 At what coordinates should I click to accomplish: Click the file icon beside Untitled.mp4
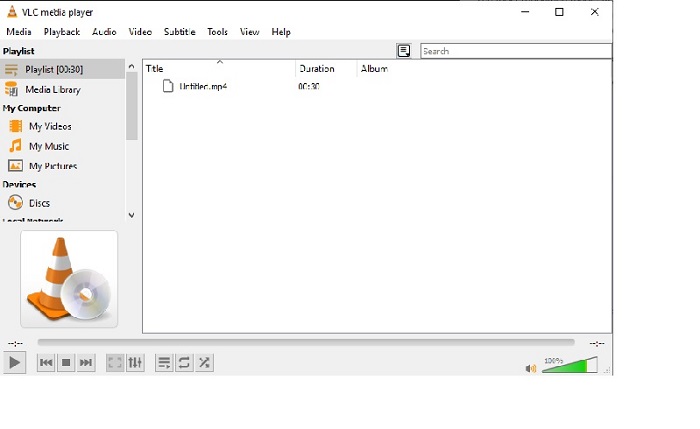(x=168, y=86)
